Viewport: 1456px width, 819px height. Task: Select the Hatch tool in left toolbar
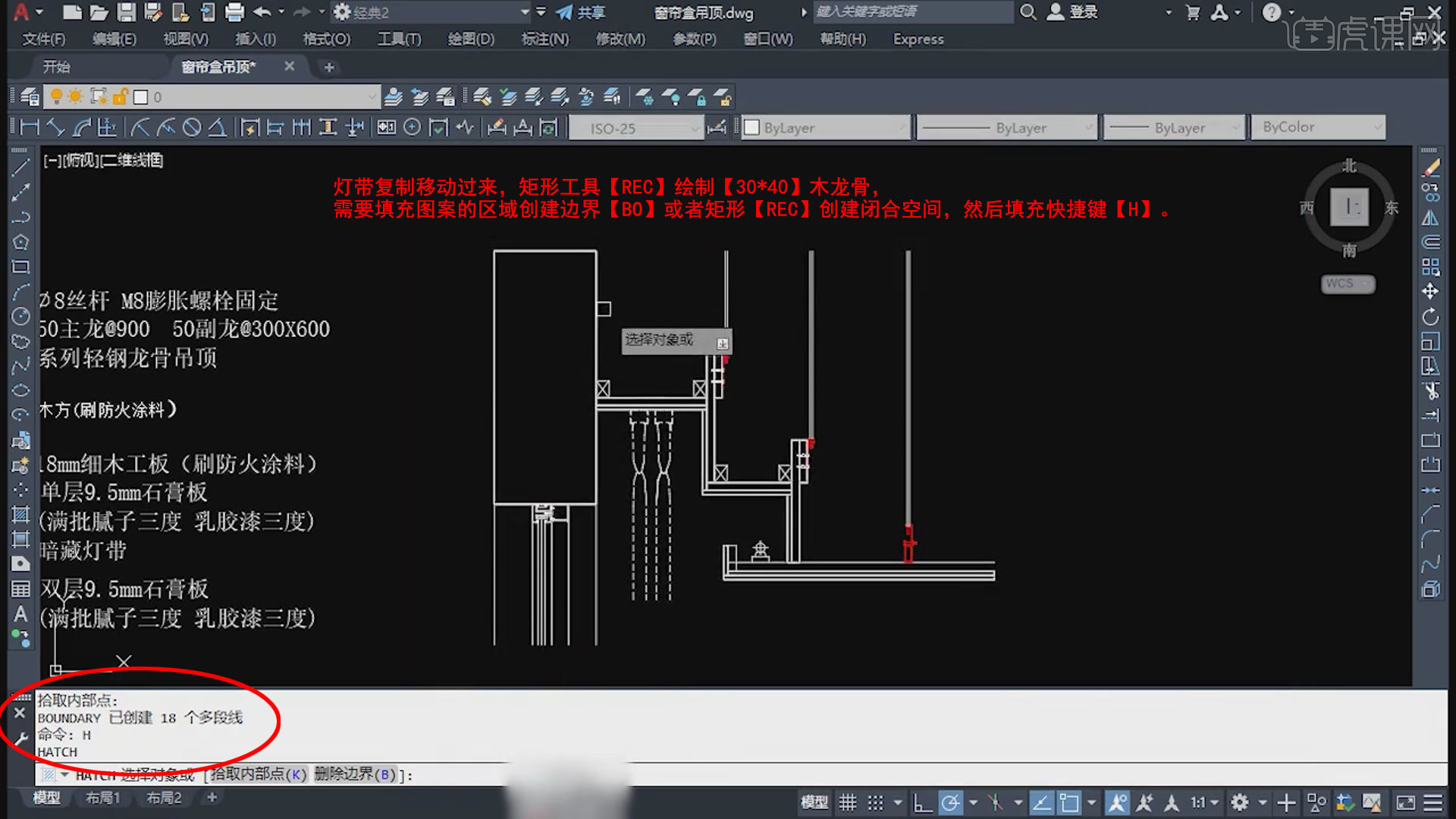point(20,514)
